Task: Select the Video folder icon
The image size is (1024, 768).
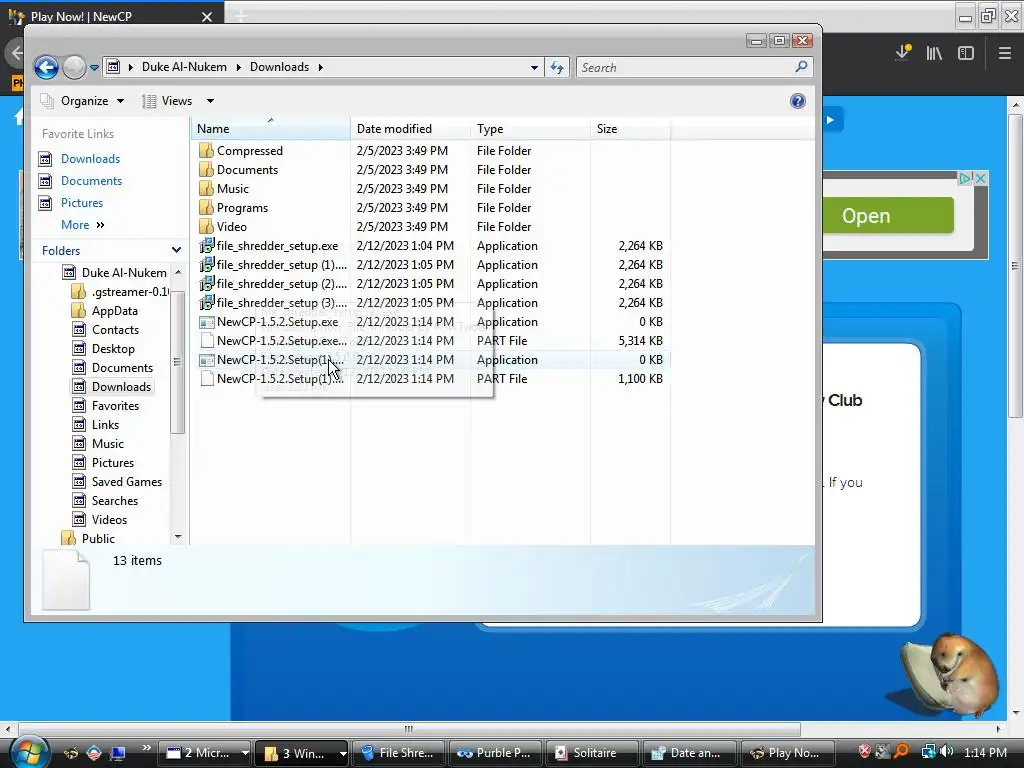Action: pos(206,227)
